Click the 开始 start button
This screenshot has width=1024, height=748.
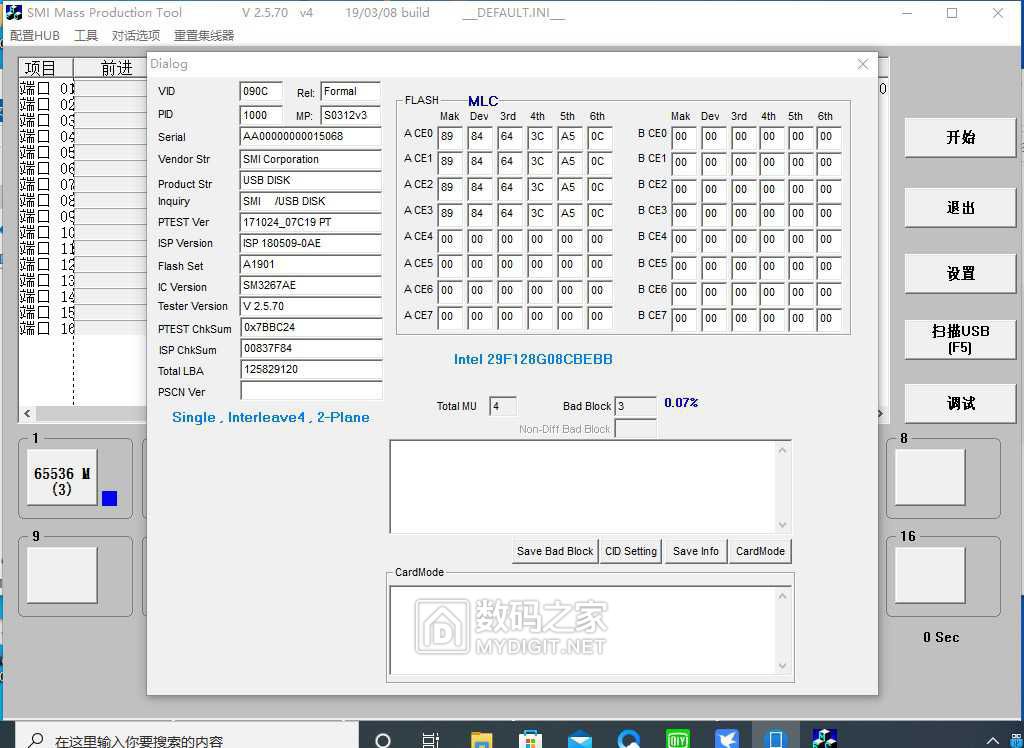point(960,137)
